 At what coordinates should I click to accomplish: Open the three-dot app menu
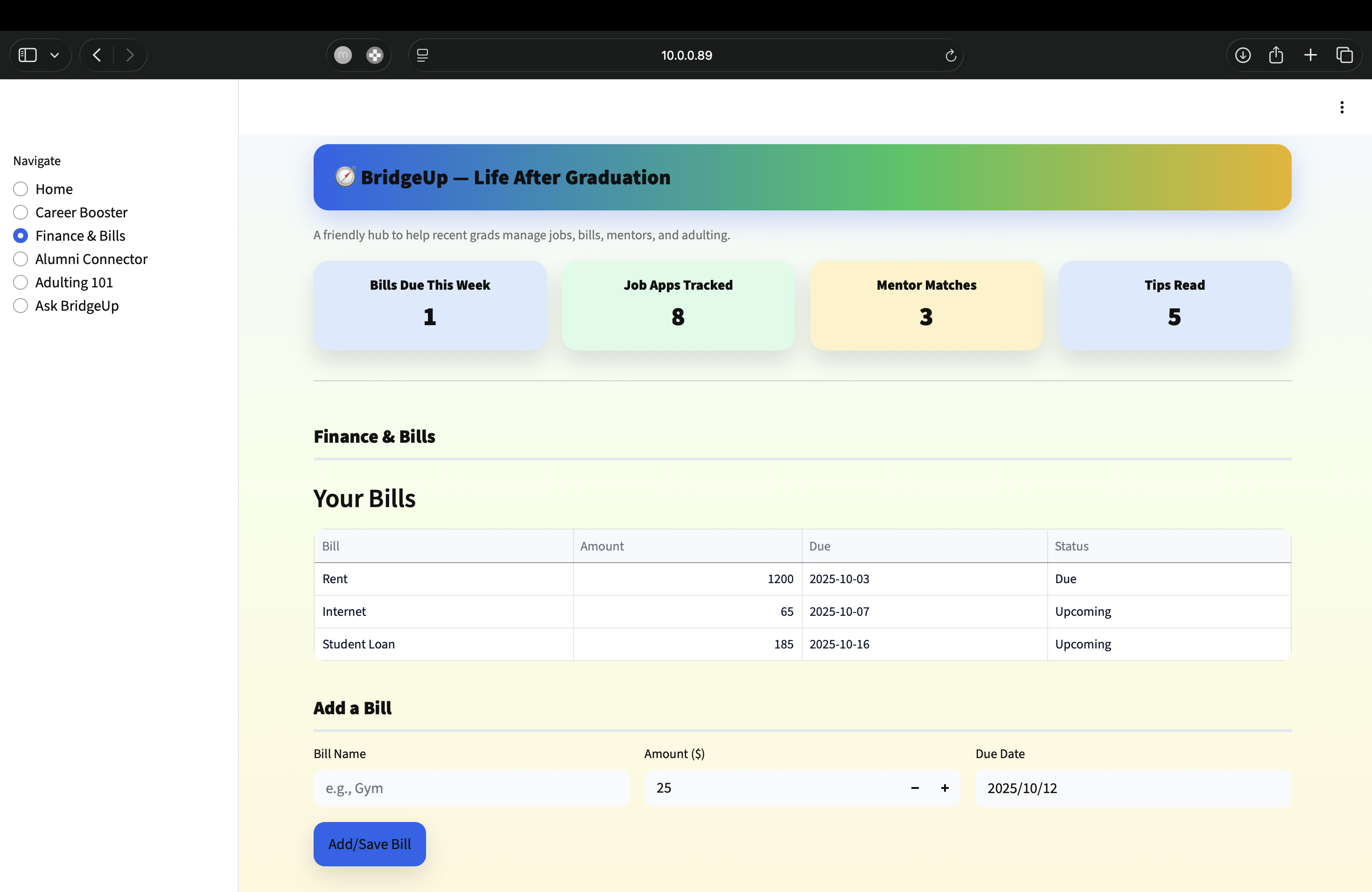point(1342,107)
